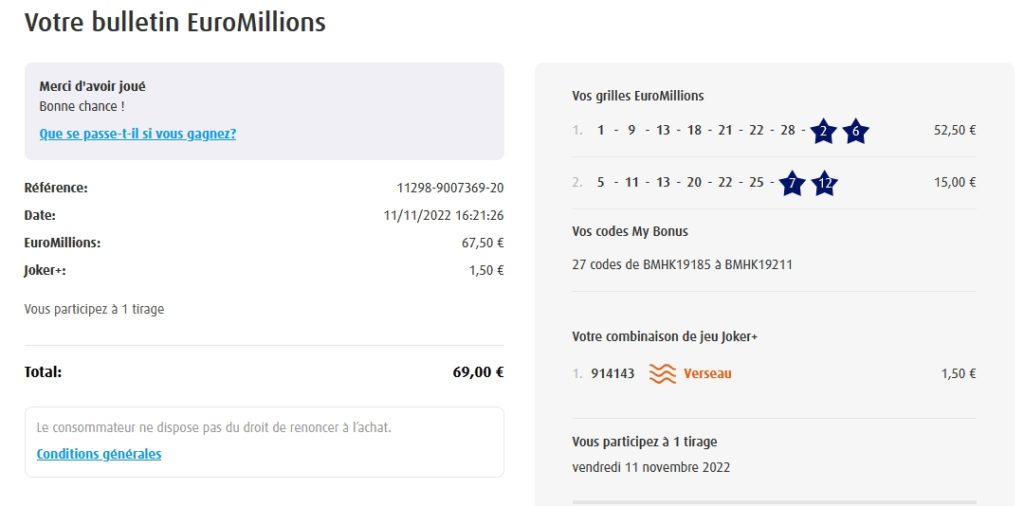Image resolution: width=1024 pixels, height=506 pixels.
Task: Click the star number 6 icon
Action: 855,131
